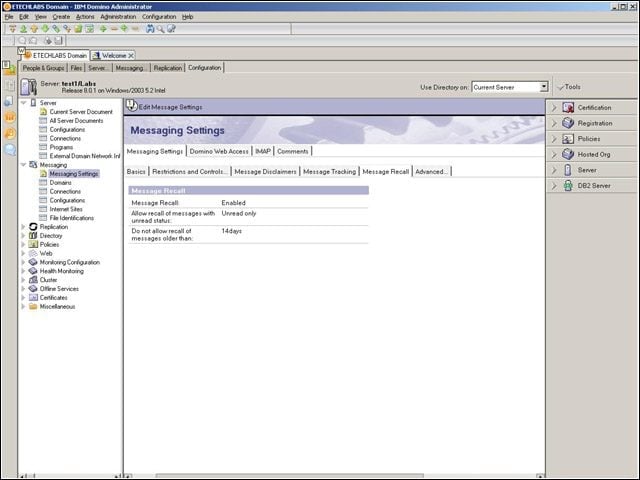
Task: Open Internet Sites under Messaging
Action: [x=66, y=209]
